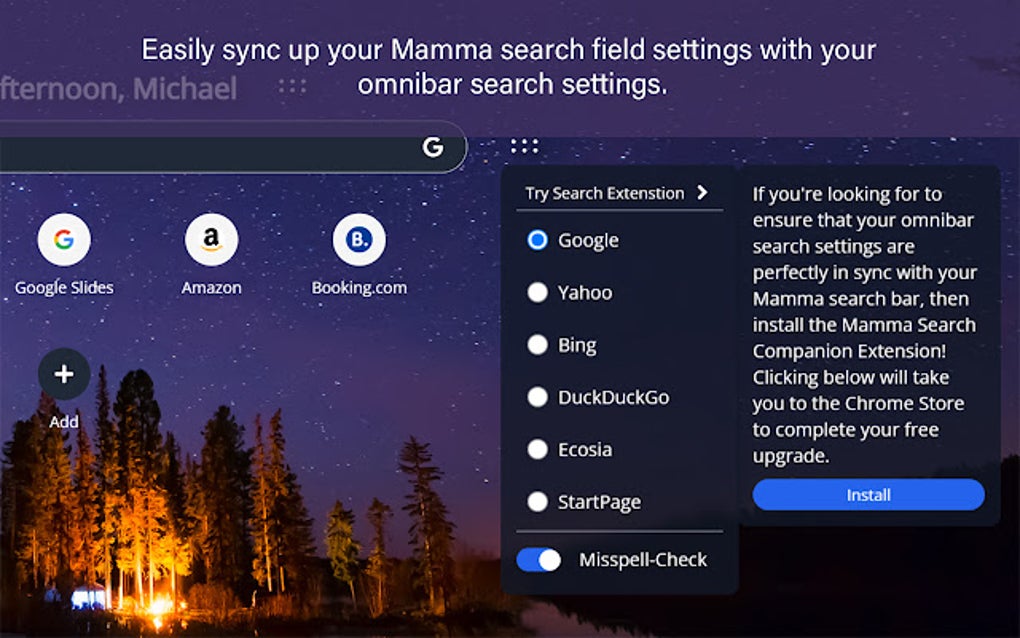The width and height of the screenshot is (1020, 638).
Task: Click the Misspell-Check label
Action: pyautogui.click(x=643, y=560)
